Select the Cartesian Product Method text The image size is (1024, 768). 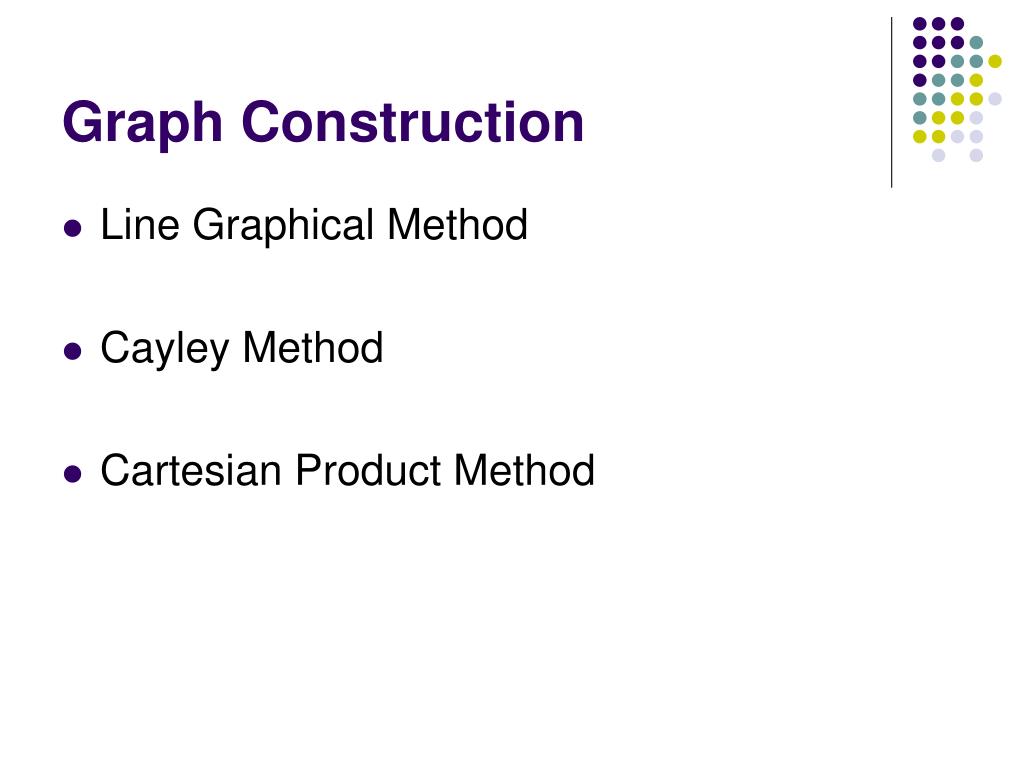pos(347,470)
